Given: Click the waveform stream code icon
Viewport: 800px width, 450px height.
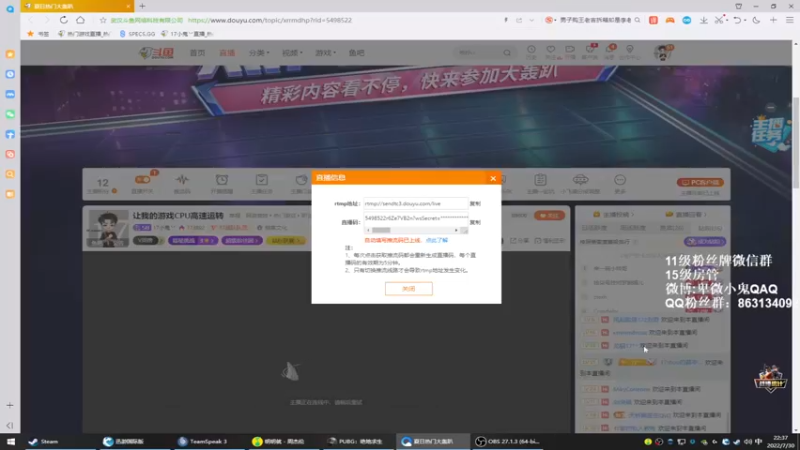Looking at the screenshot, I should pos(182,180).
